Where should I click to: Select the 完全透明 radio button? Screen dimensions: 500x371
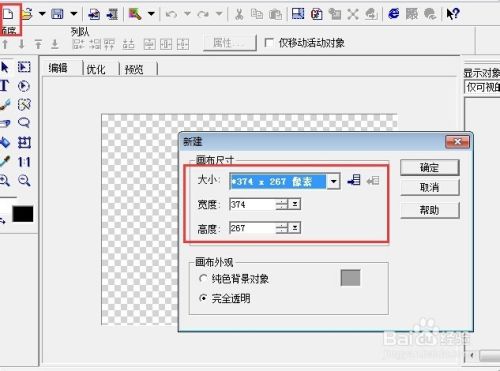(x=203, y=298)
